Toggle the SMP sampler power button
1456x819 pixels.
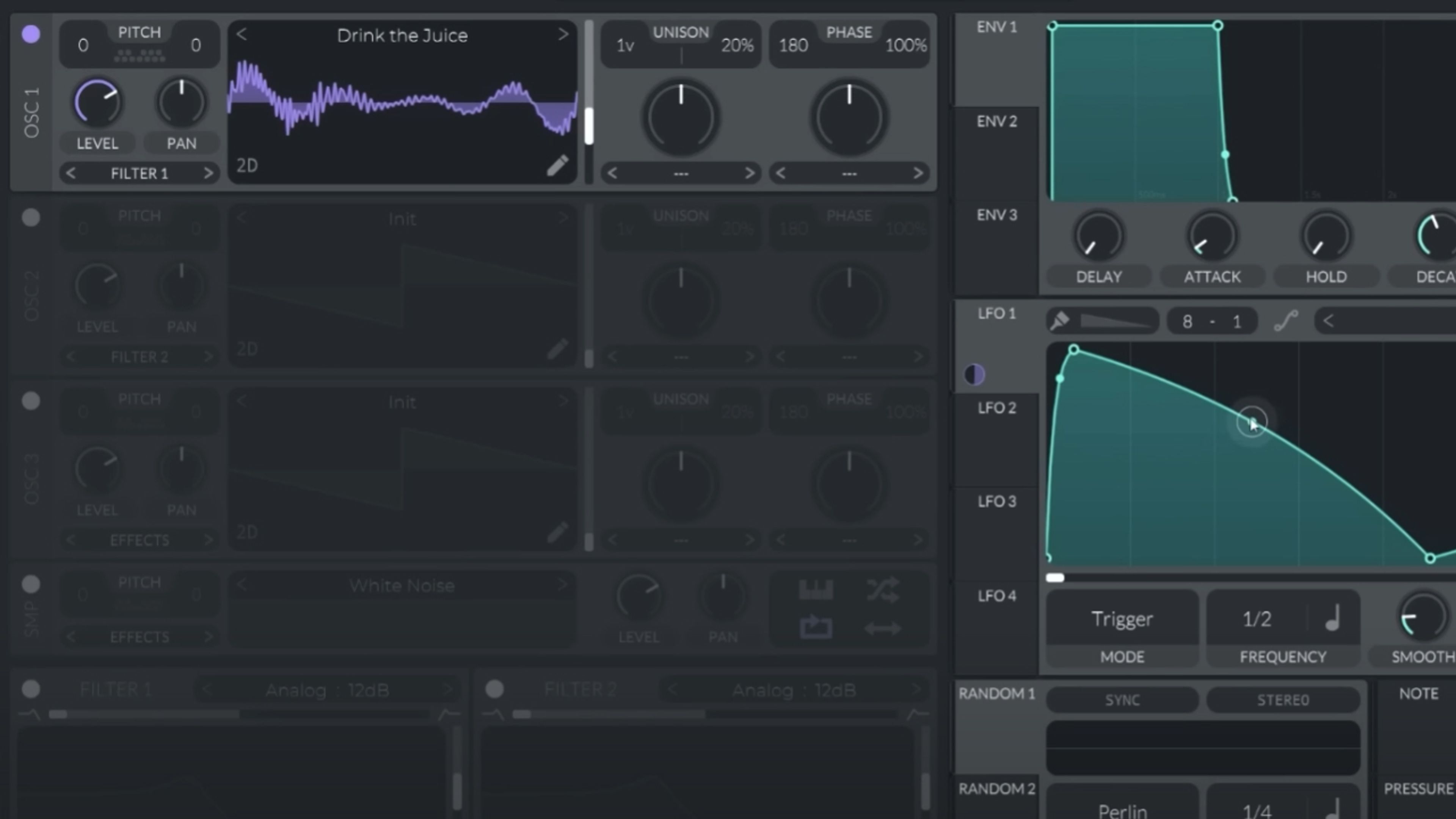coord(31,584)
